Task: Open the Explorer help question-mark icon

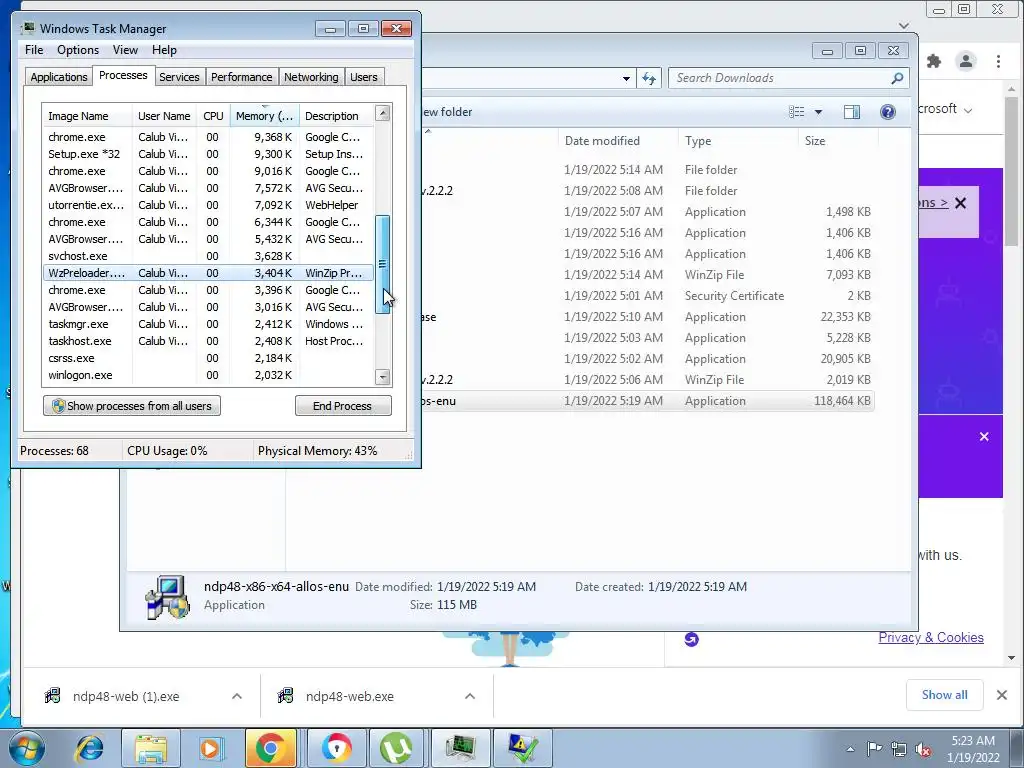Action: pos(888,112)
